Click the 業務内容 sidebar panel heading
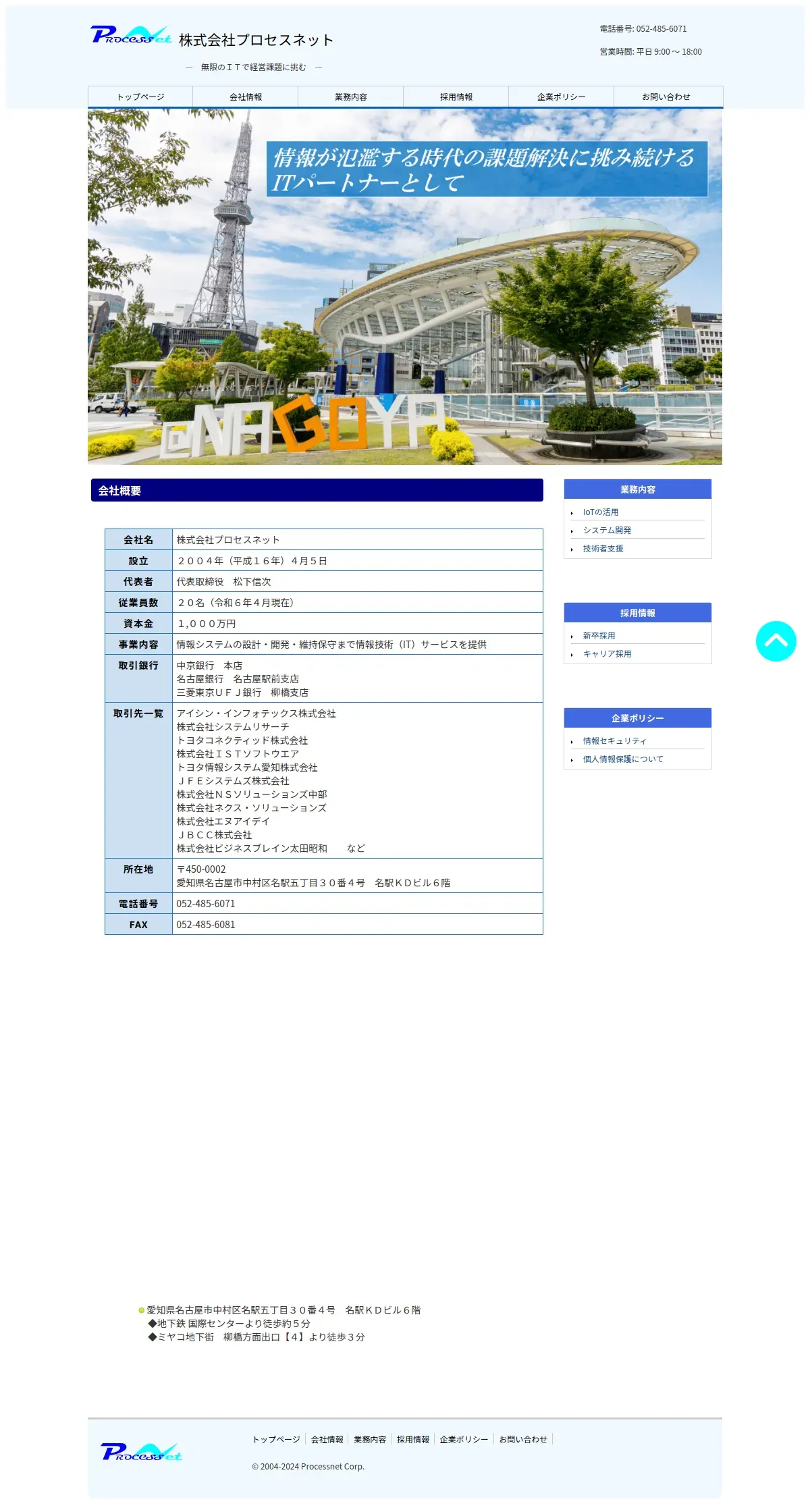 click(x=638, y=489)
